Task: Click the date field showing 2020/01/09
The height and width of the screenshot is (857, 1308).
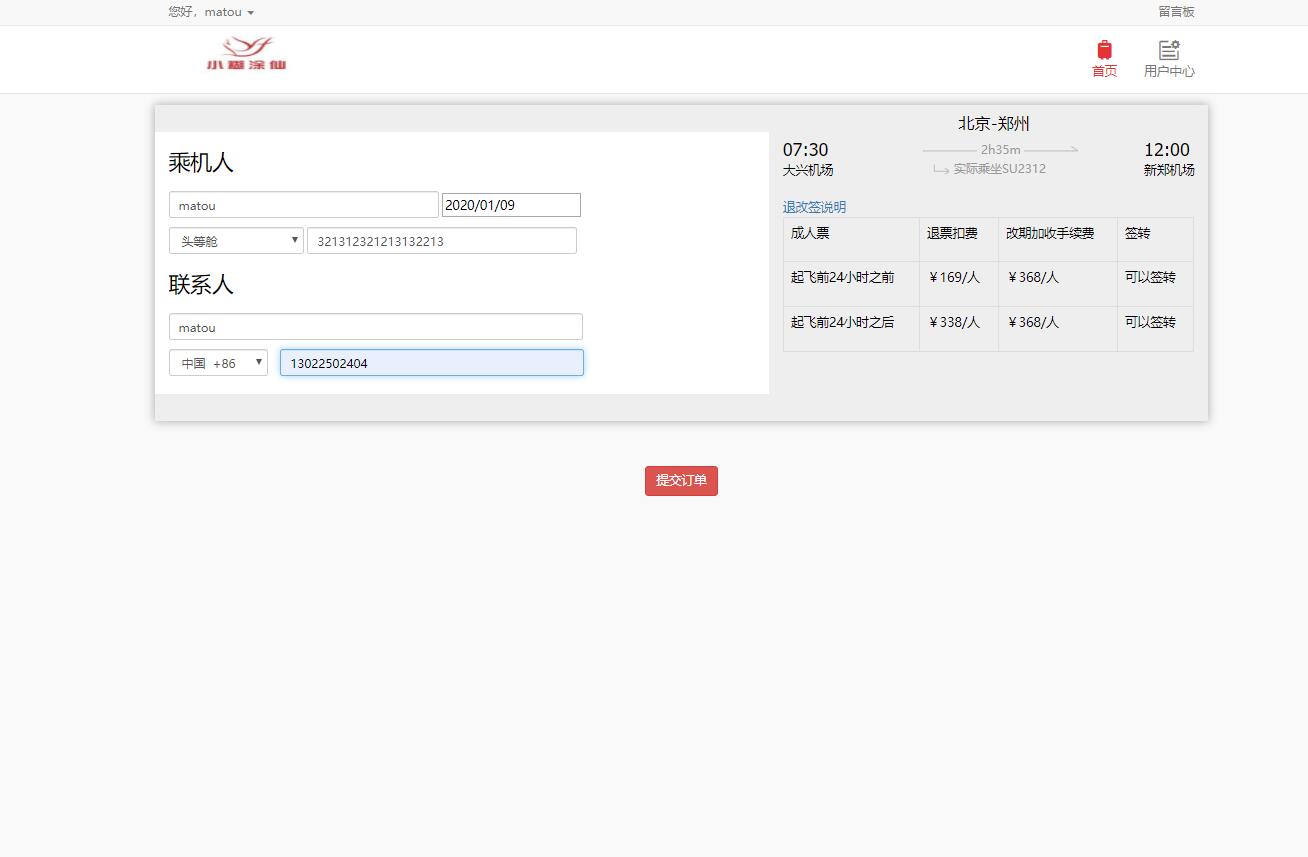Action: click(x=511, y=205)
